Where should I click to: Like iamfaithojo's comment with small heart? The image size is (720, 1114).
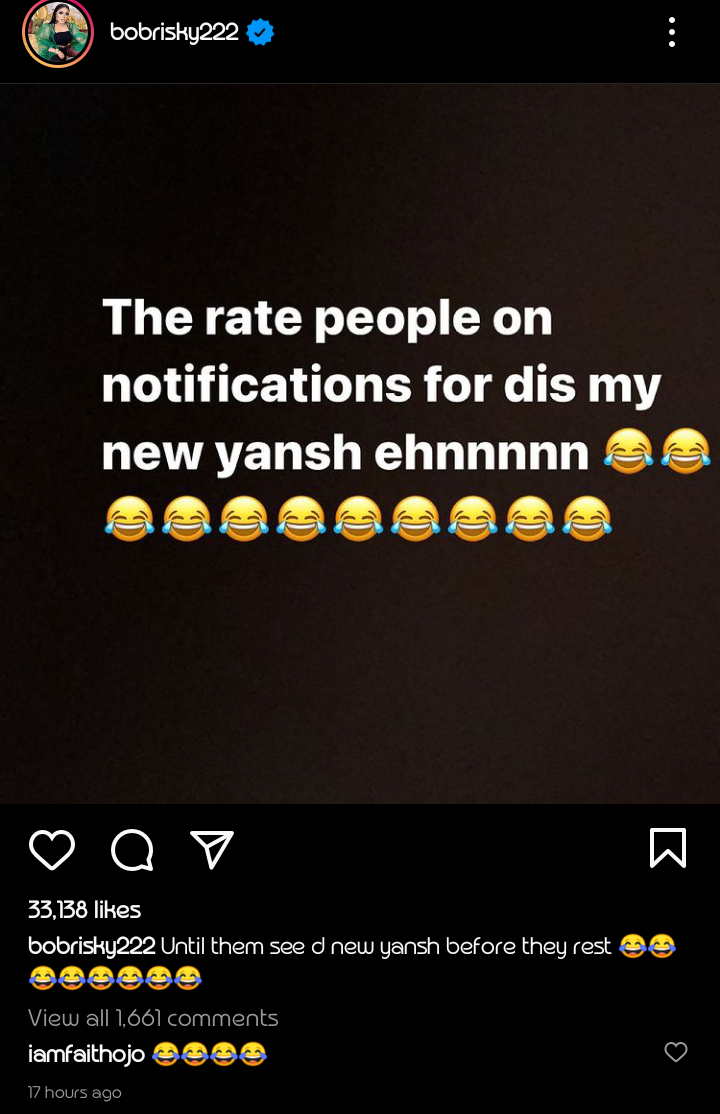click(x=676, y=1051)
